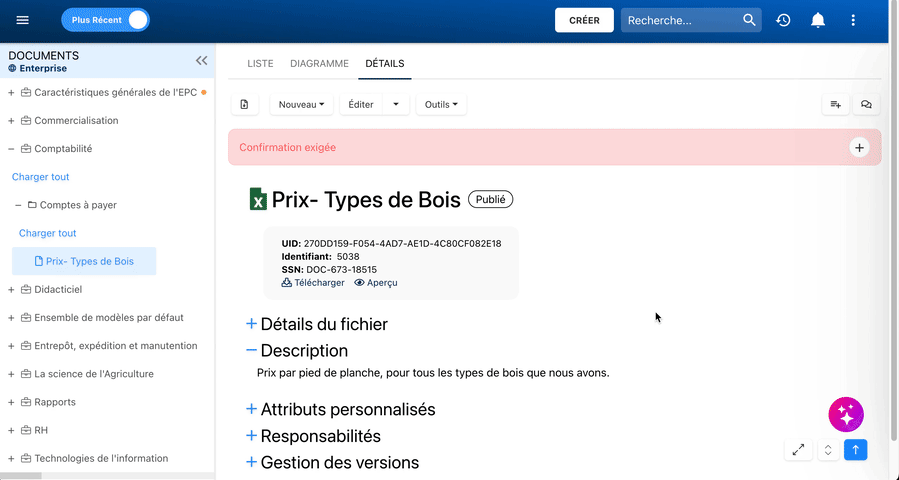Collapse the Documents sidebar panel
This screenshot has width=899, height=480.
click(x=201, y=61)
